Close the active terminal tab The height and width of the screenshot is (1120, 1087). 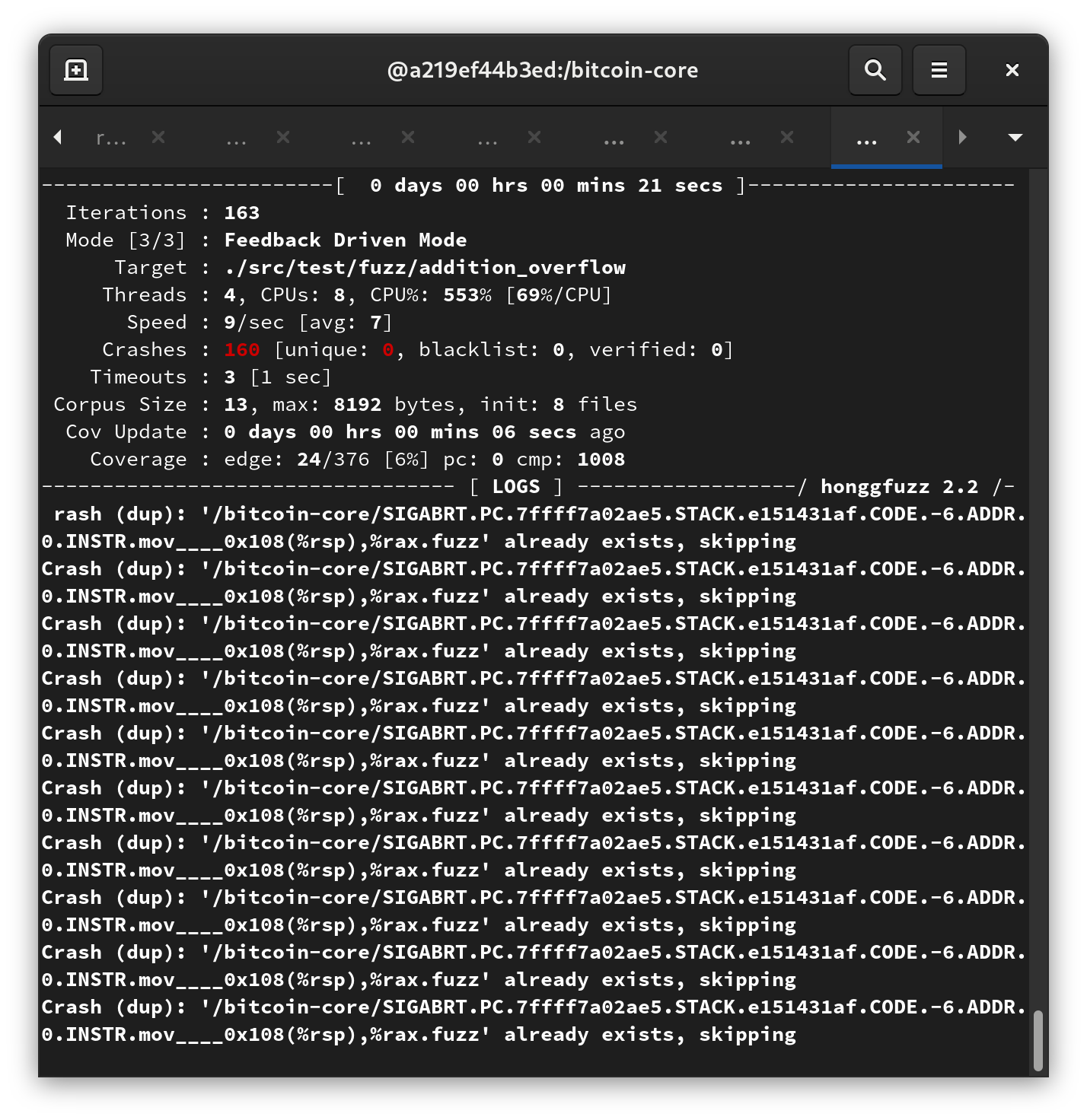click(913, 137)
